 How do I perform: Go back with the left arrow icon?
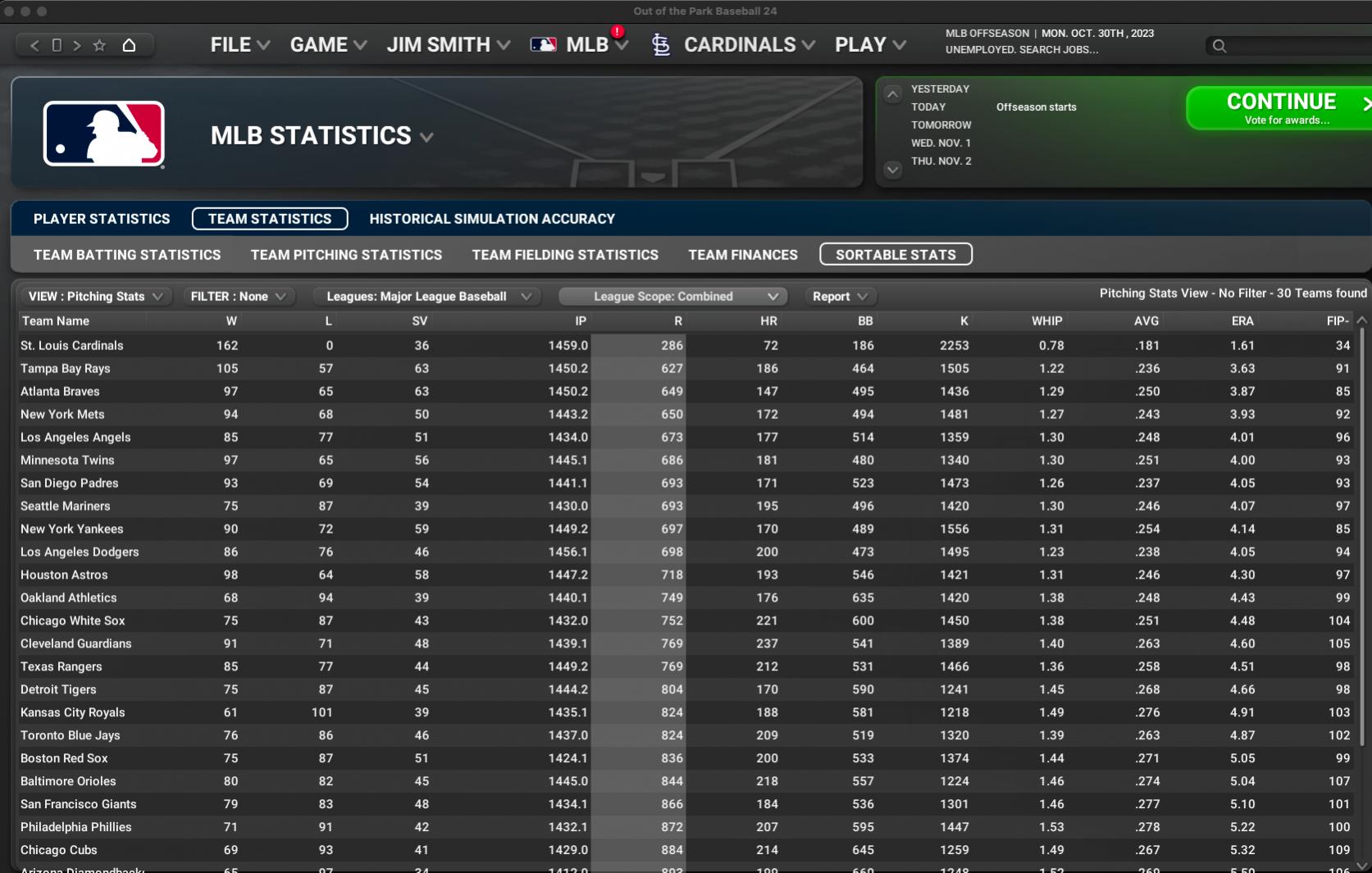click(34, 46)
